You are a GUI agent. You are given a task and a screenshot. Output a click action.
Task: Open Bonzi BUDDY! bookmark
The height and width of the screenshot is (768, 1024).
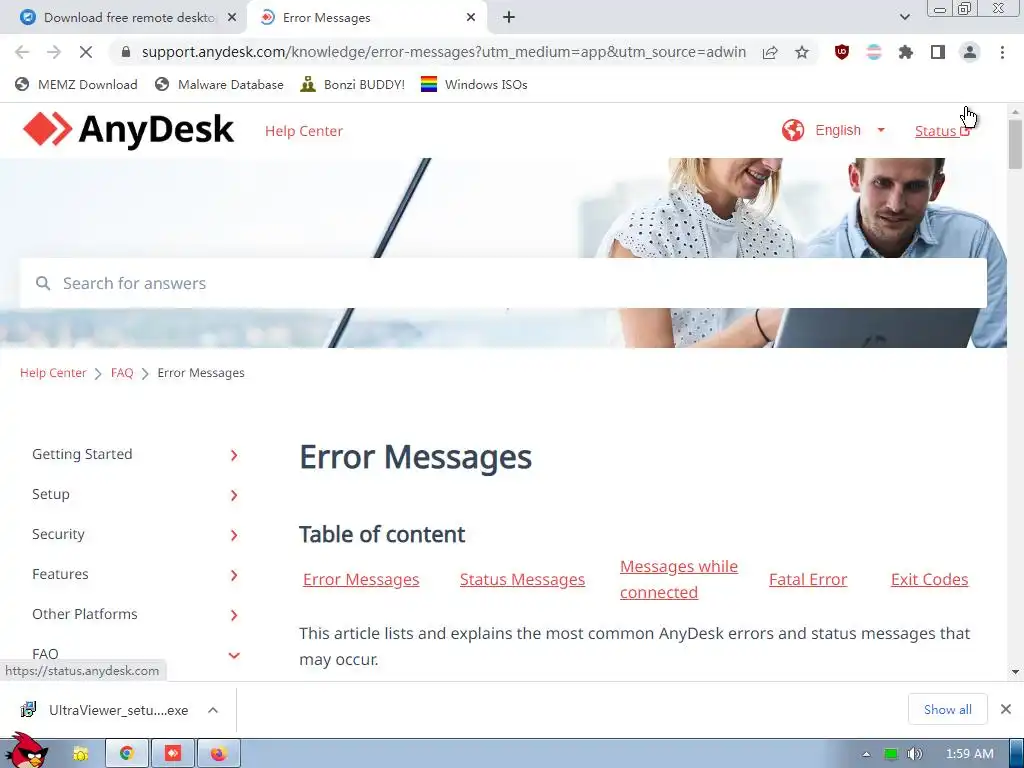click(x=353, y=84)
